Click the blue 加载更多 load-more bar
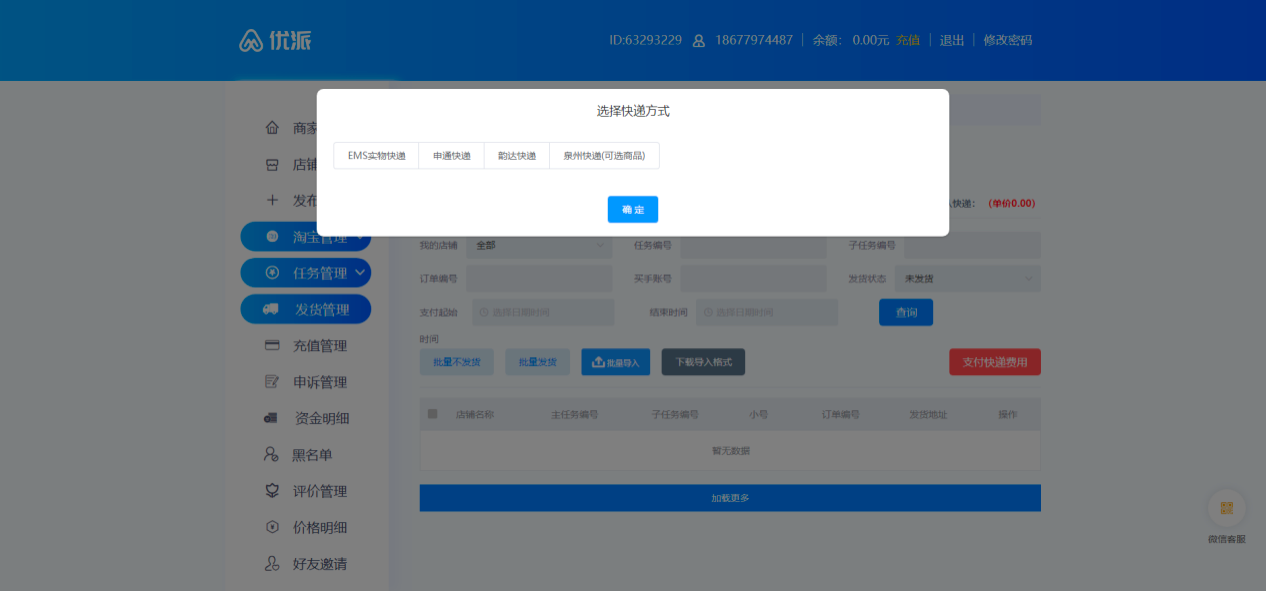Image resolution: width=1266 pixels, height=591 pixels. coord(729,497)
